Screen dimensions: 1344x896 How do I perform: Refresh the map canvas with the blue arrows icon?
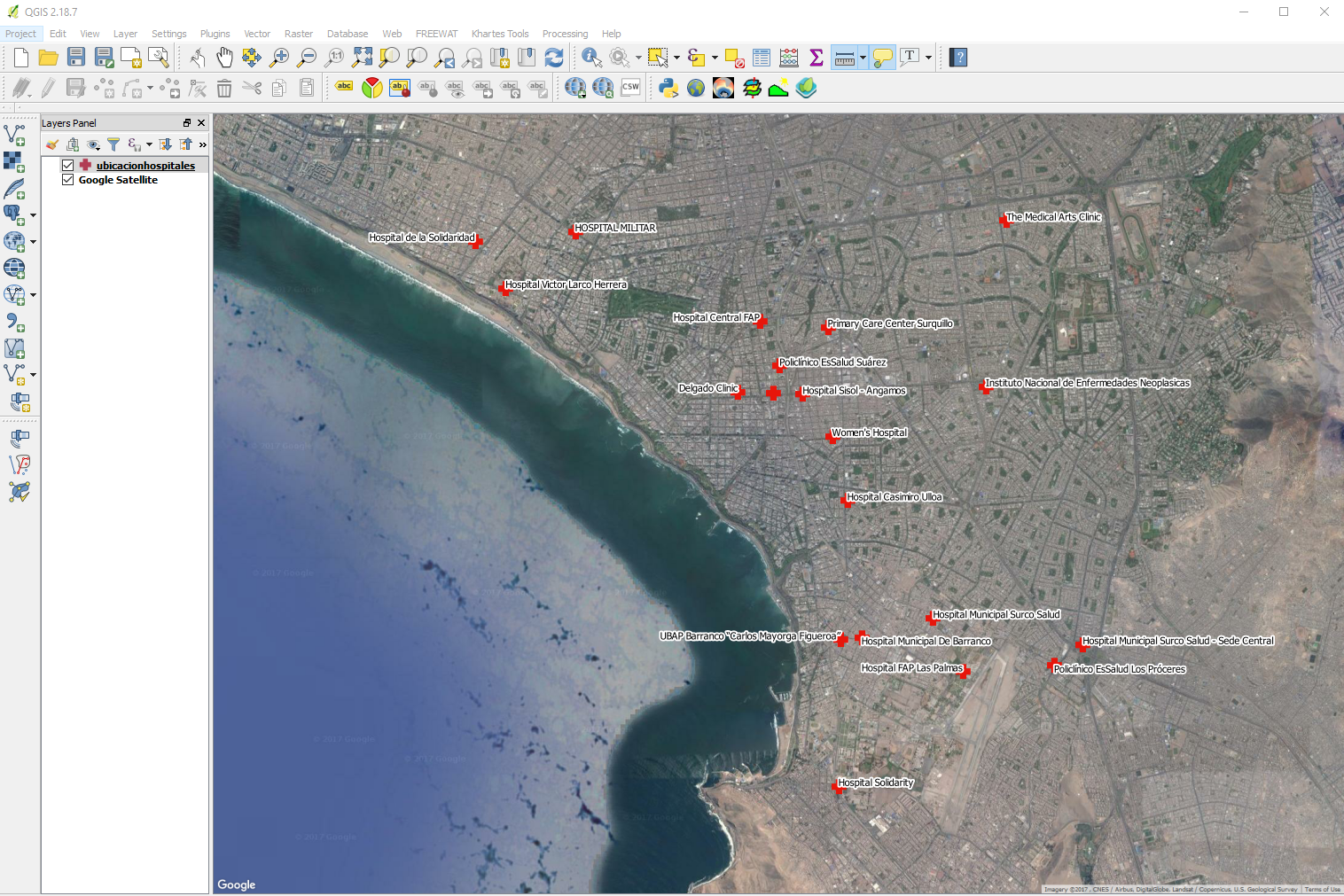pyautogui.click(x=554, y=58)
